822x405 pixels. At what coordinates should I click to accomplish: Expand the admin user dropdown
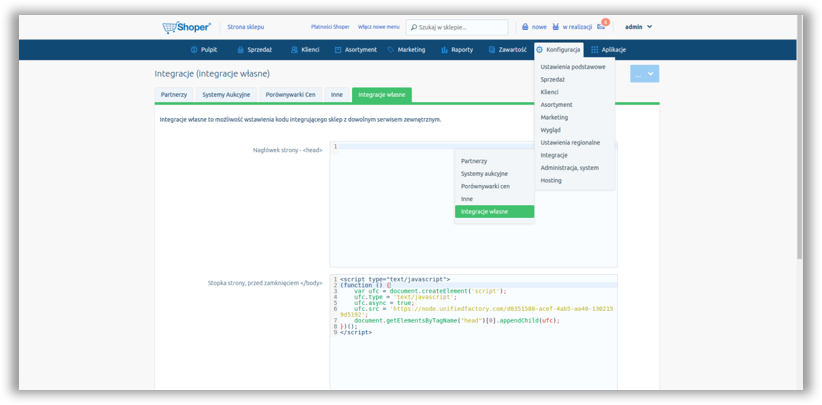639,27
